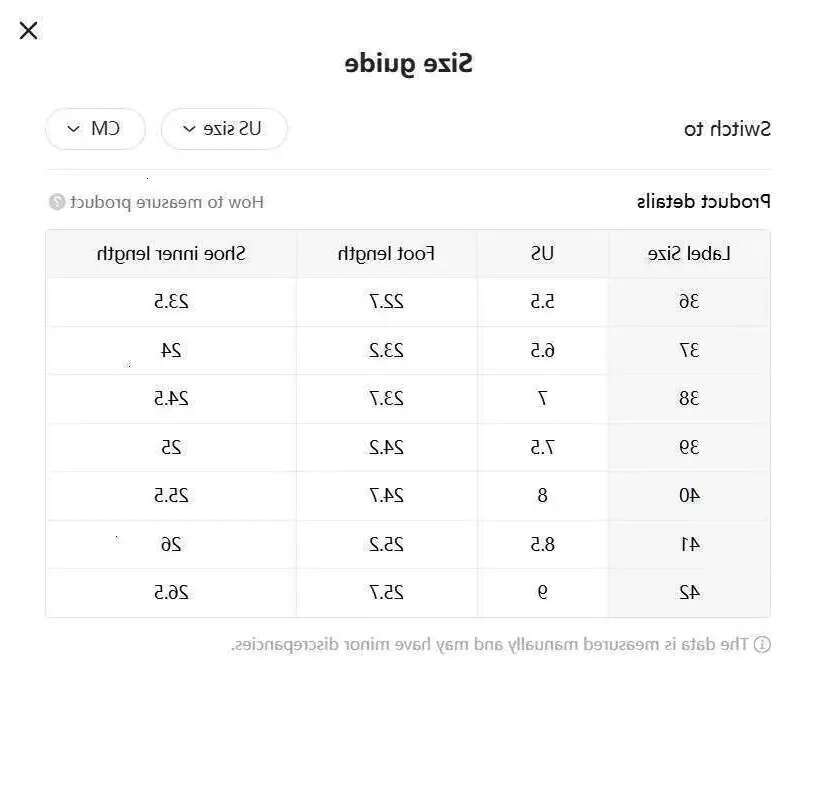Click label size 38 cell
The height and width of the screenshot is (795, 819).
click(x=689, y=399)
